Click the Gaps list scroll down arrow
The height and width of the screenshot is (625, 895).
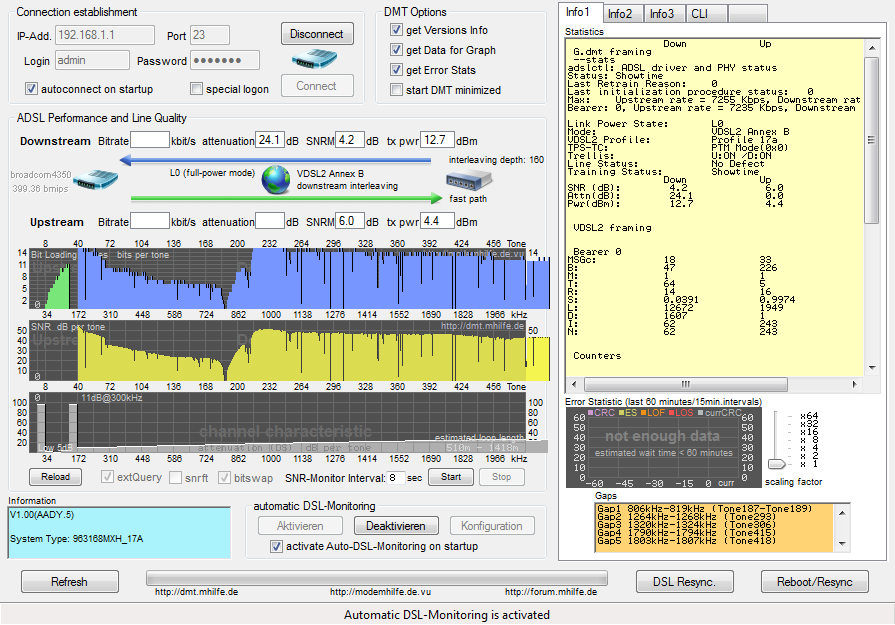click(842, 543)
